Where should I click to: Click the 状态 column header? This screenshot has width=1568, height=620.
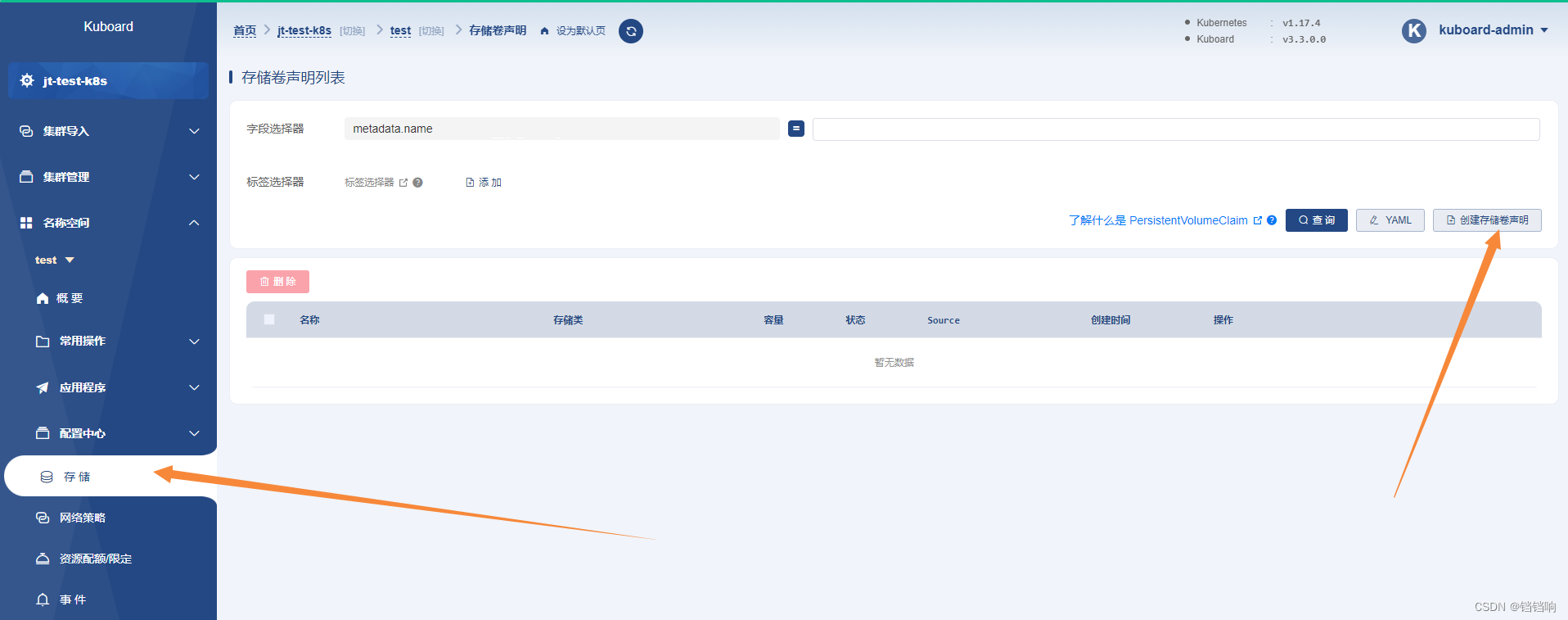point(855,320)
